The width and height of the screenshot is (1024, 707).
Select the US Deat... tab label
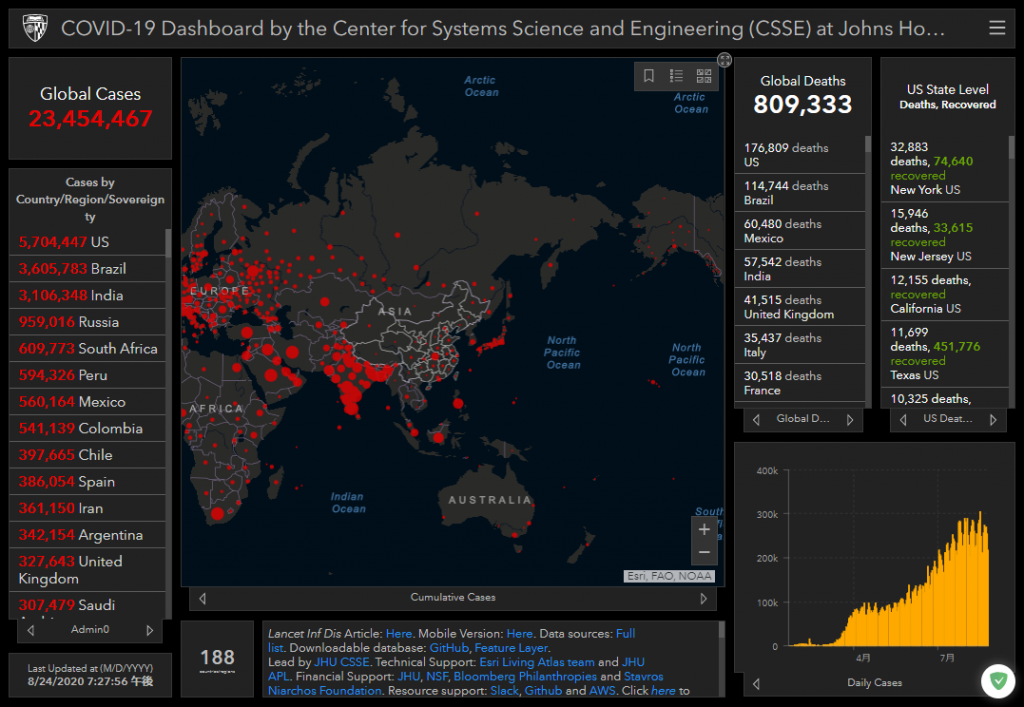click(x=947, y=418)
